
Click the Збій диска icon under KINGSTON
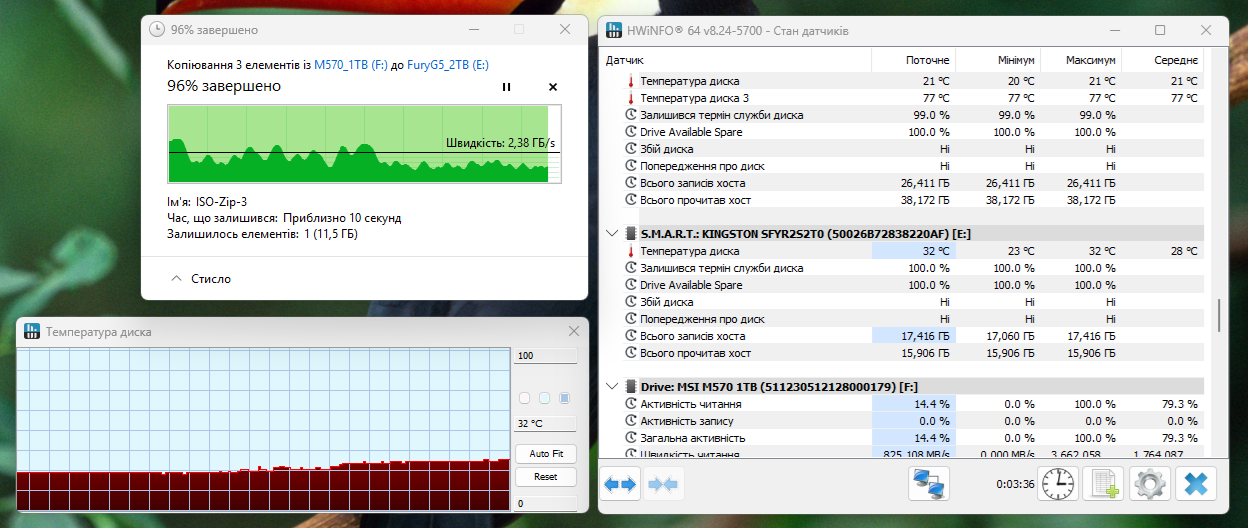coord(631,302)
